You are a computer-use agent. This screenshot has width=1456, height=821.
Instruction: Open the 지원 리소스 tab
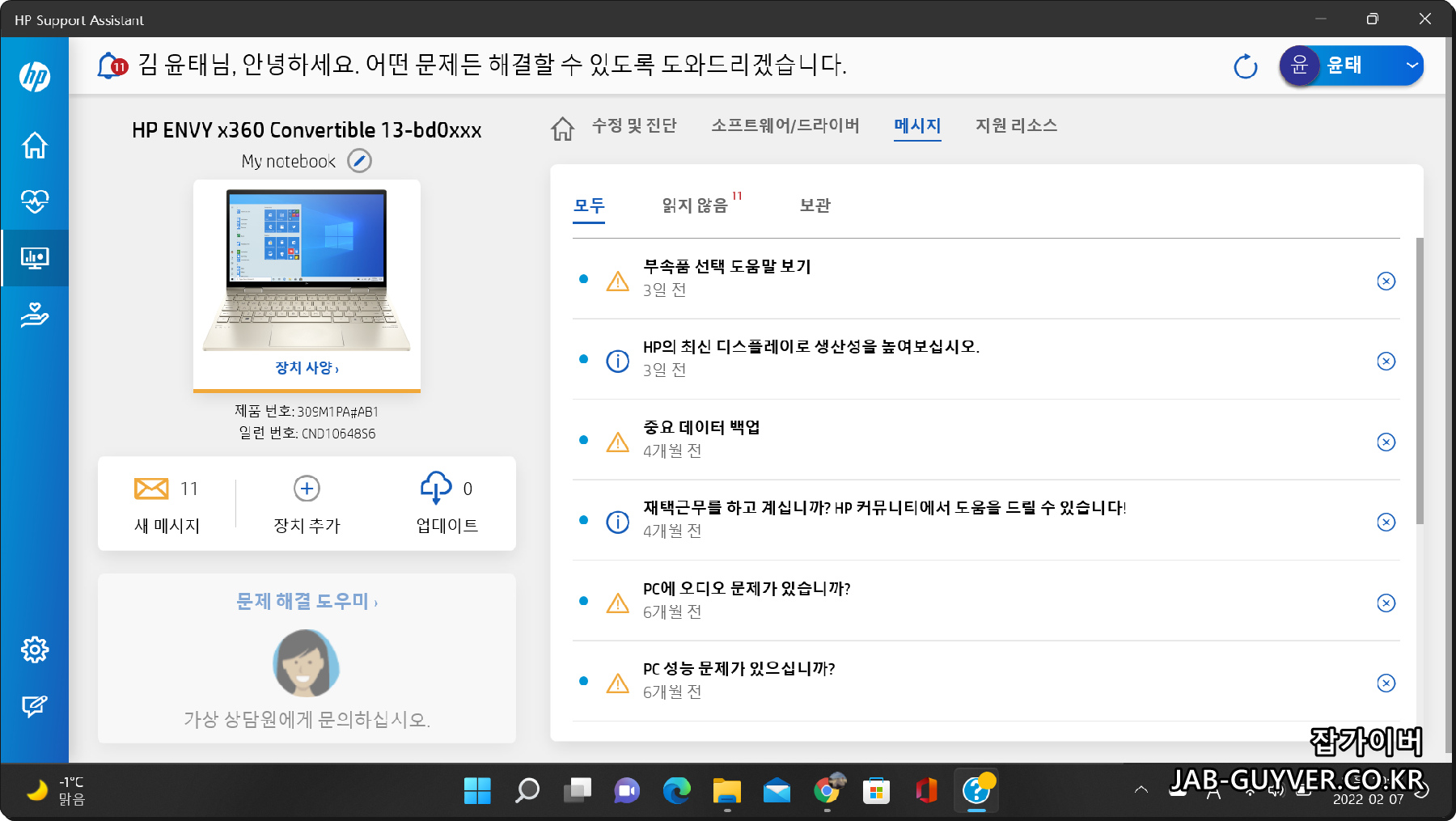(x=1016, y=125)
